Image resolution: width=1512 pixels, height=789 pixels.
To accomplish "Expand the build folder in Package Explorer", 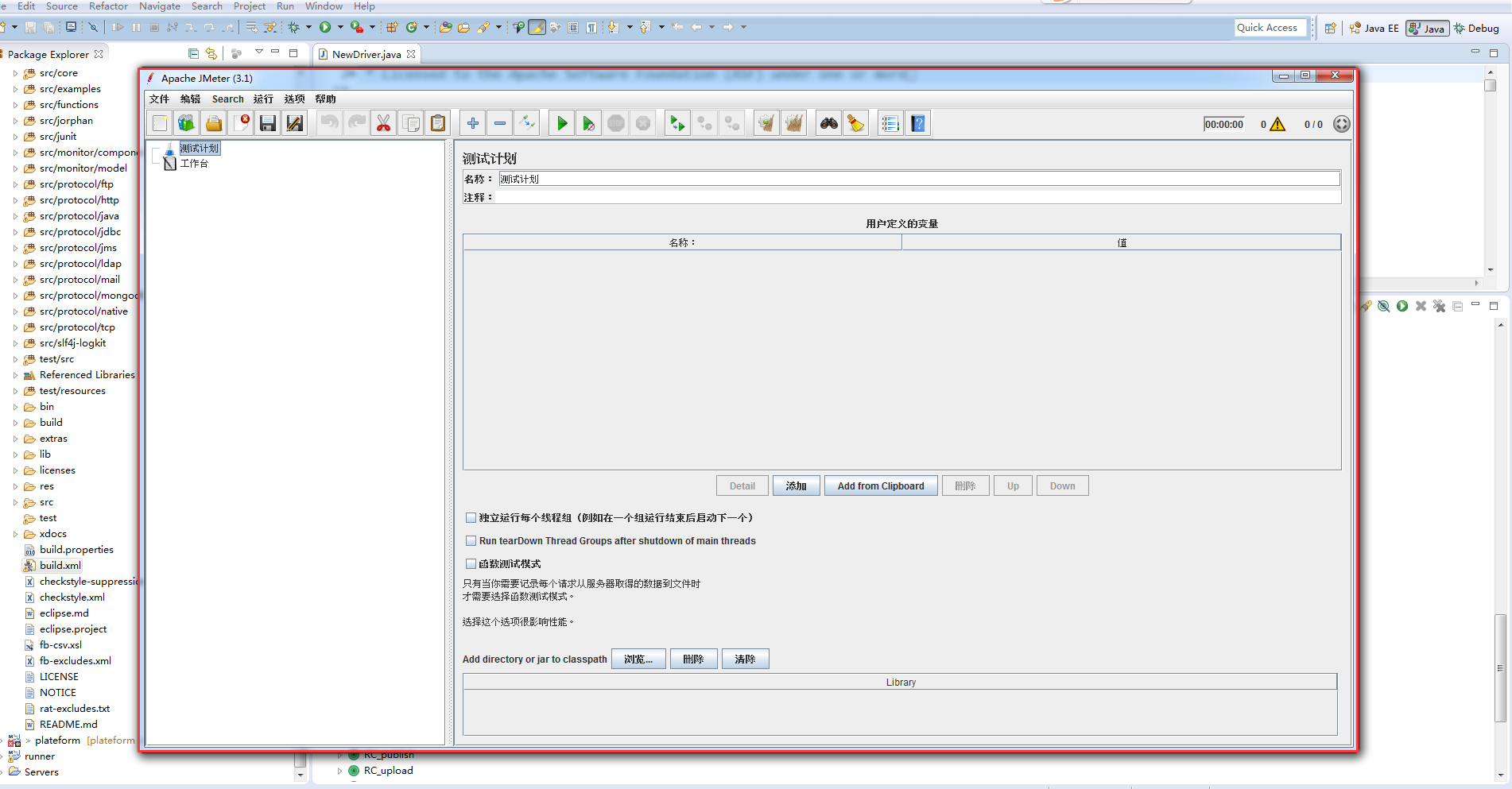I will tap(15, 423).
